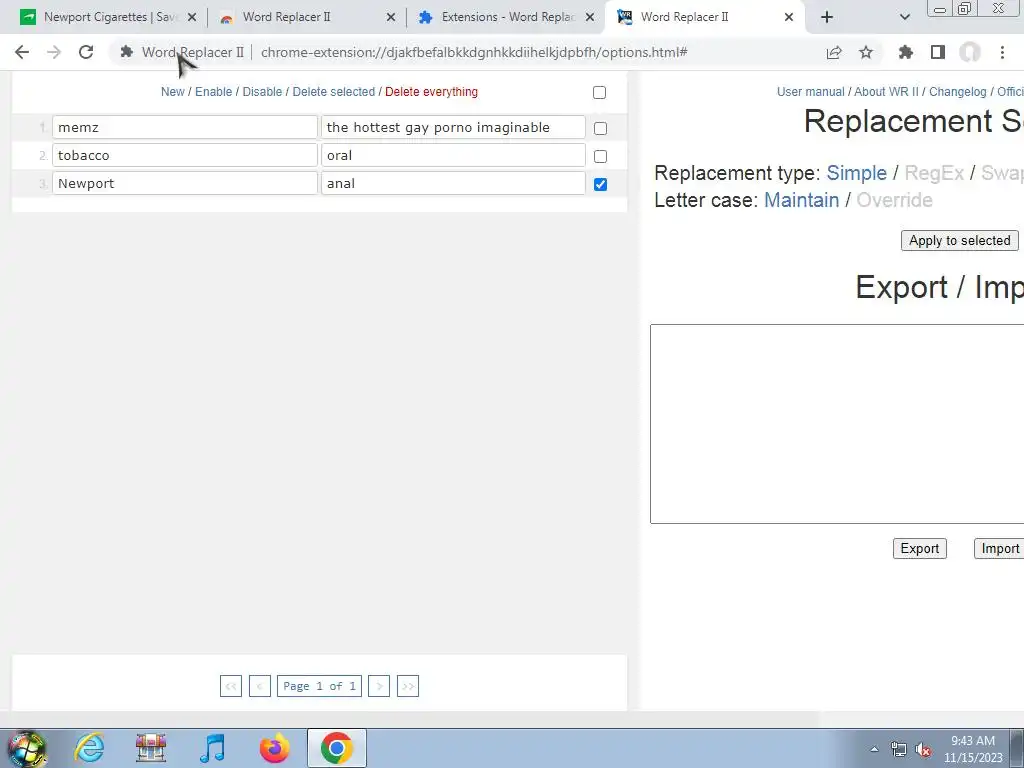Image resolution: width=1024 pixels, height=768 pixels.
Task: Go to previous page with < button
Action: tap(259, 686)
